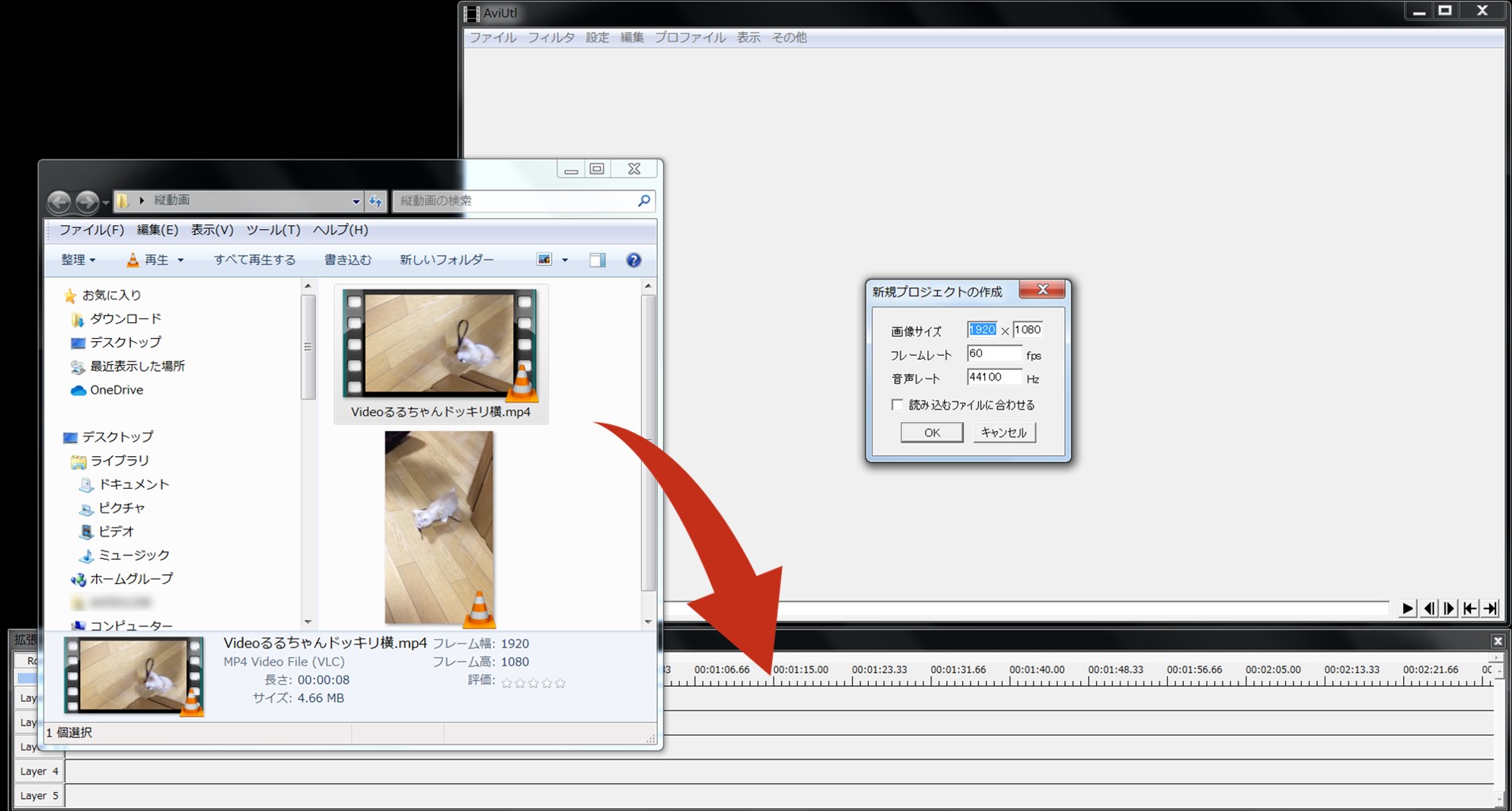The image size is (1512, 811).
Task: Open Explorer ツール(T) menu
Action: click(273, 230)
